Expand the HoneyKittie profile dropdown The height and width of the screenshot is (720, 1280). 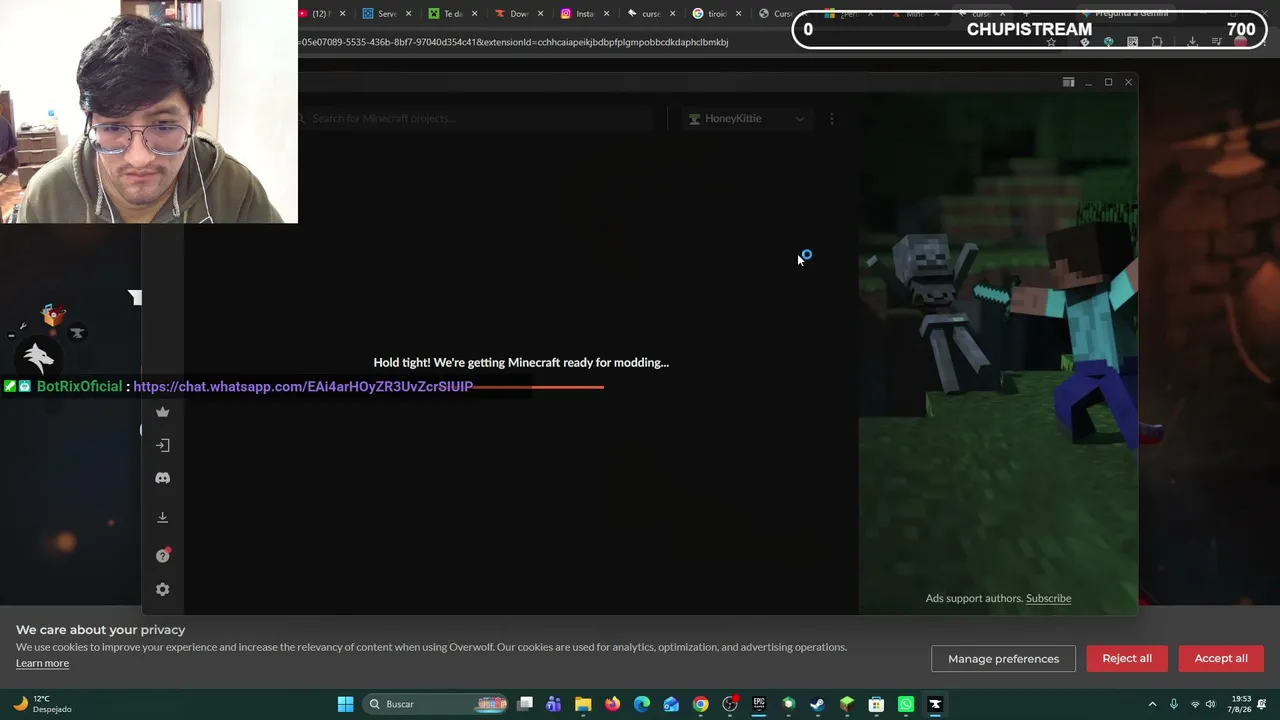click(x=746, y=118)
